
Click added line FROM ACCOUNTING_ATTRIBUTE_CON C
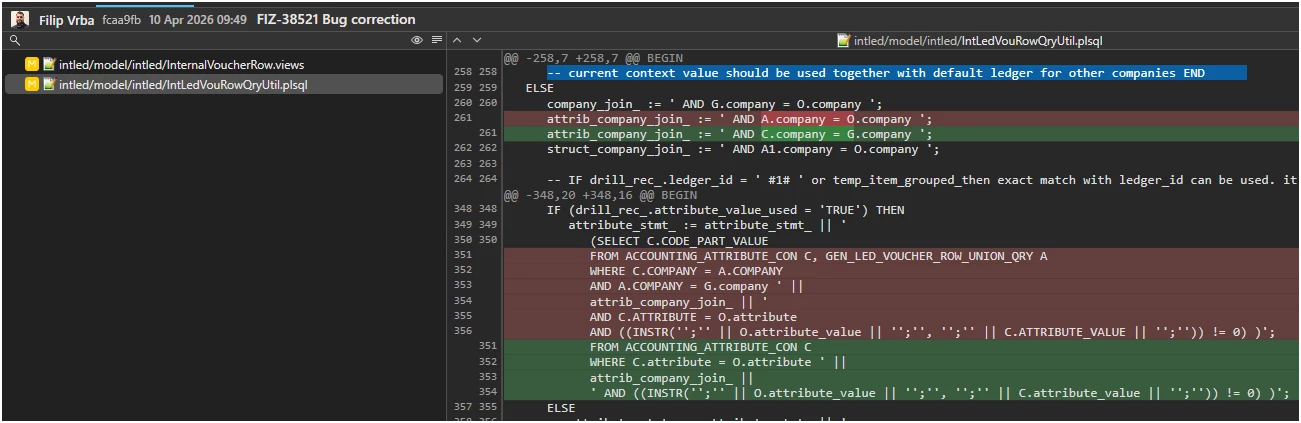(700, 347)
